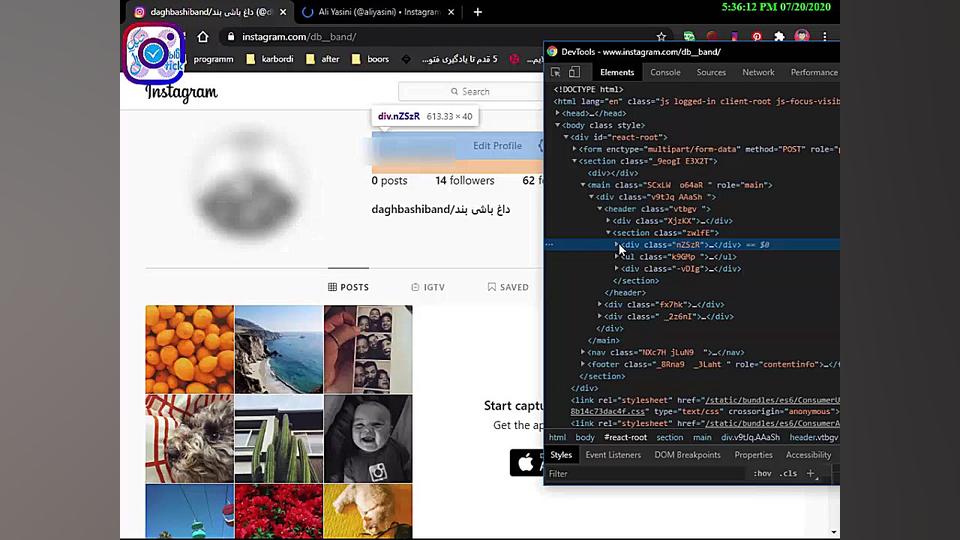960x540 pixels.
Task: Click the address bar URL
Action: point(299,37)
